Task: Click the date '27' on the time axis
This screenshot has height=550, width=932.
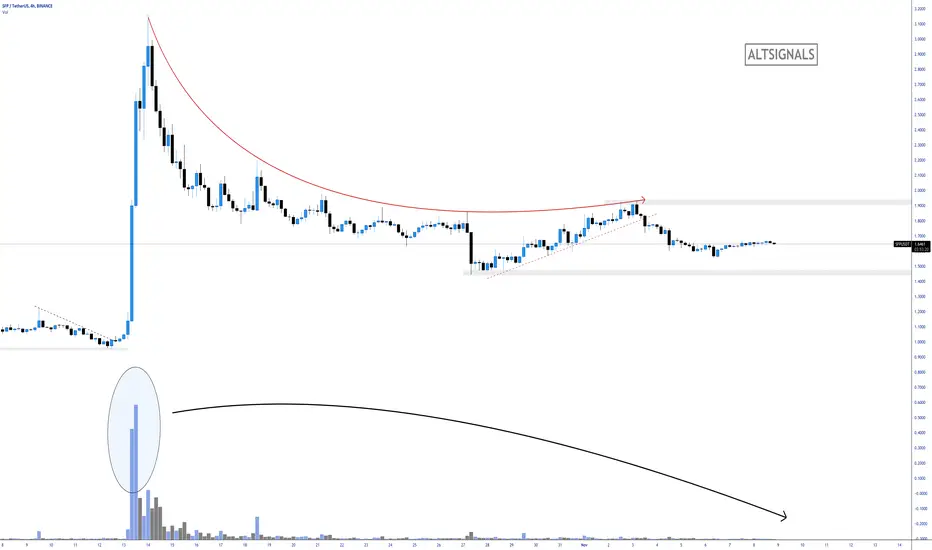Action: pos(463,545)
